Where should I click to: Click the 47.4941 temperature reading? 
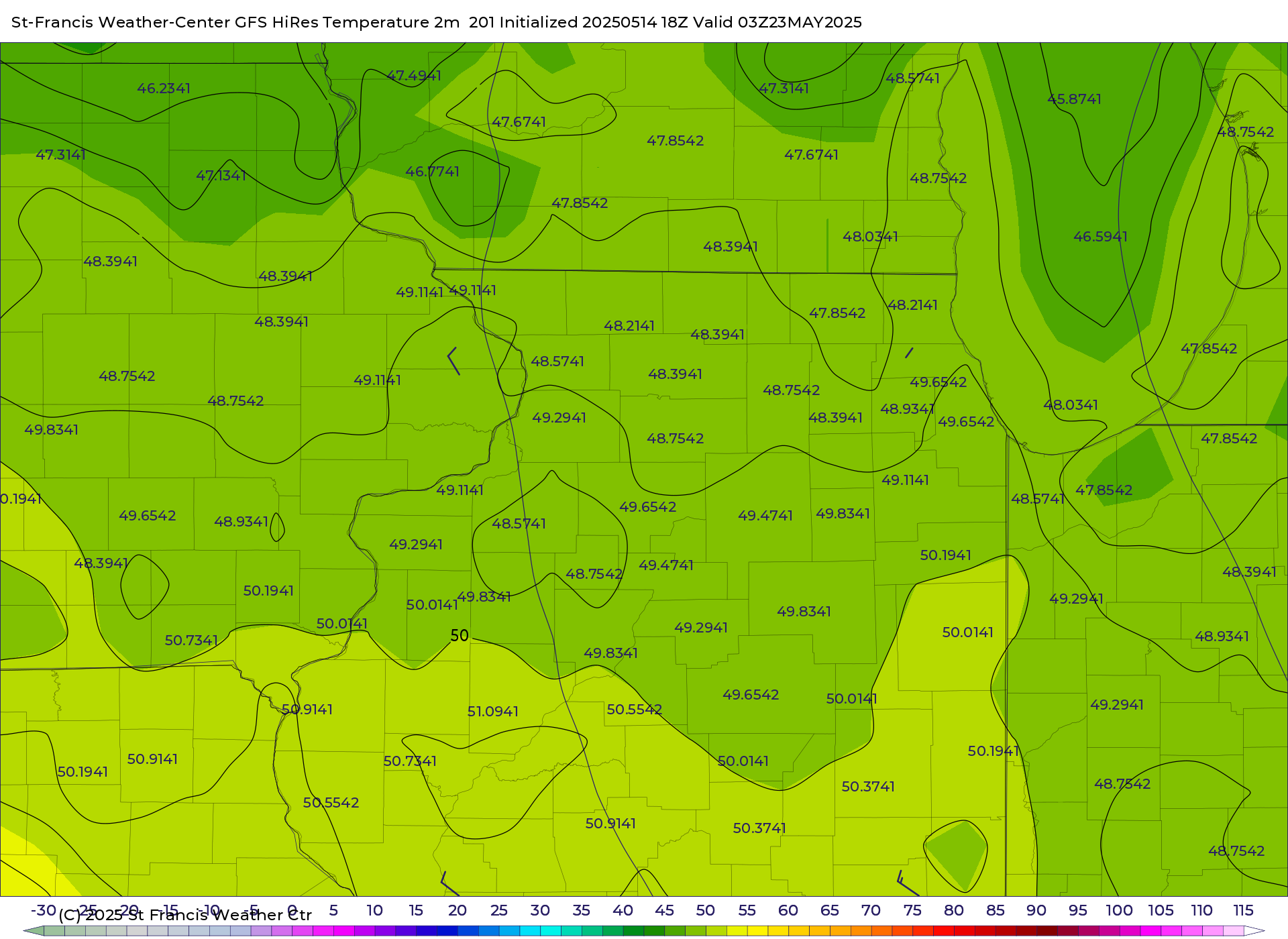click(x=414, y=76)
